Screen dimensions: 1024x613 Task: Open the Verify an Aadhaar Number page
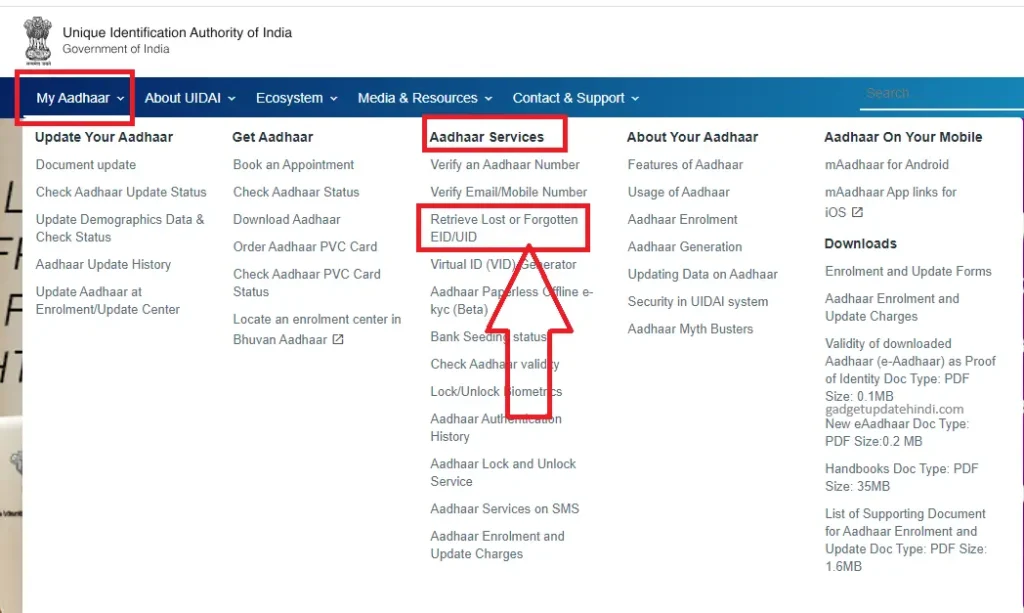503,164
